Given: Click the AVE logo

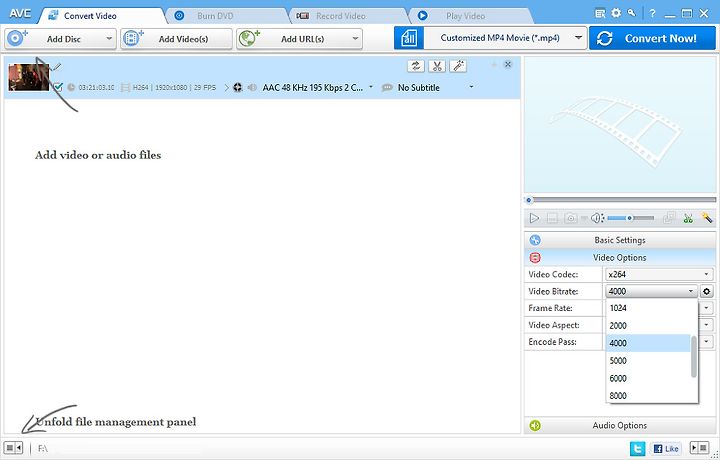Looking at the screenshot, I should click(20, 13).
